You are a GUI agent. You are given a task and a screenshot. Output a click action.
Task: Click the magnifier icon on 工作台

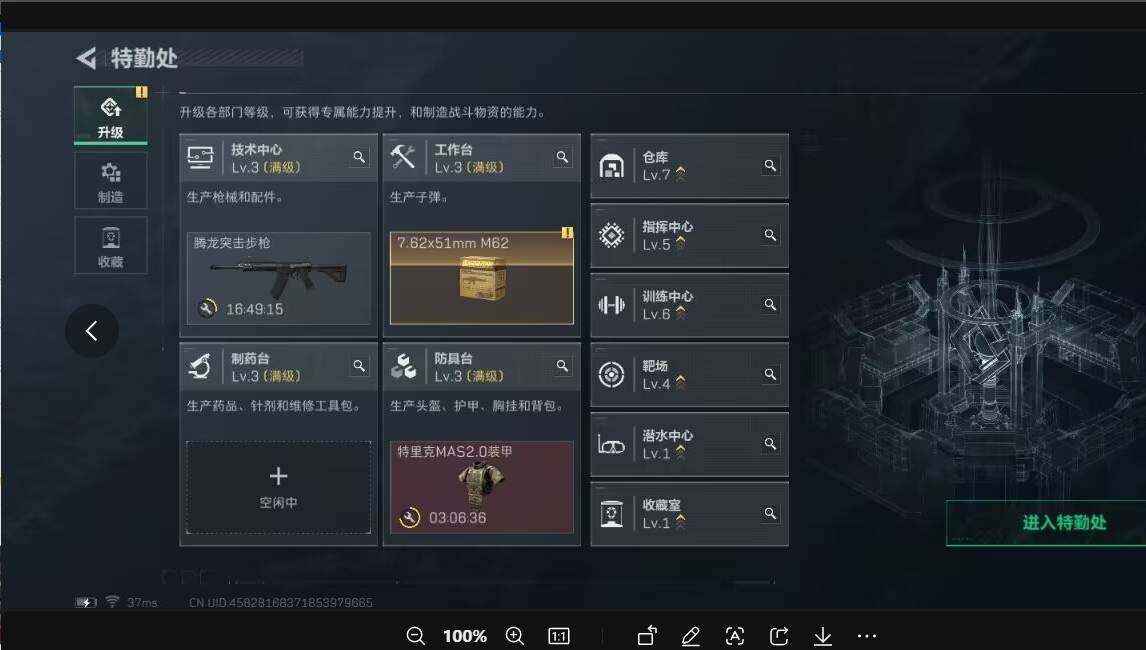click(562, 157)
